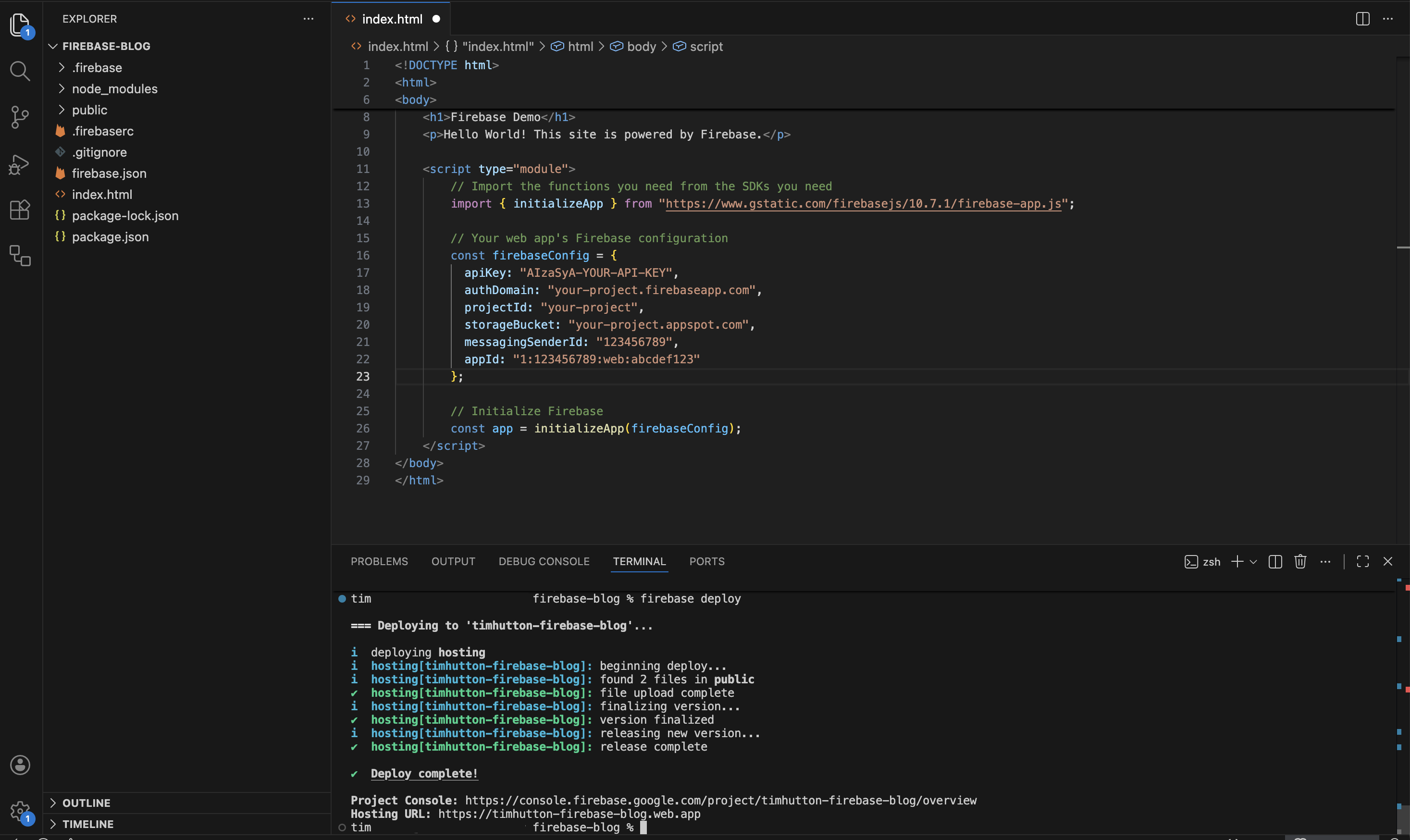Split the editor to the right
Screen dimensions: 1410x840
click(1362, 19)
